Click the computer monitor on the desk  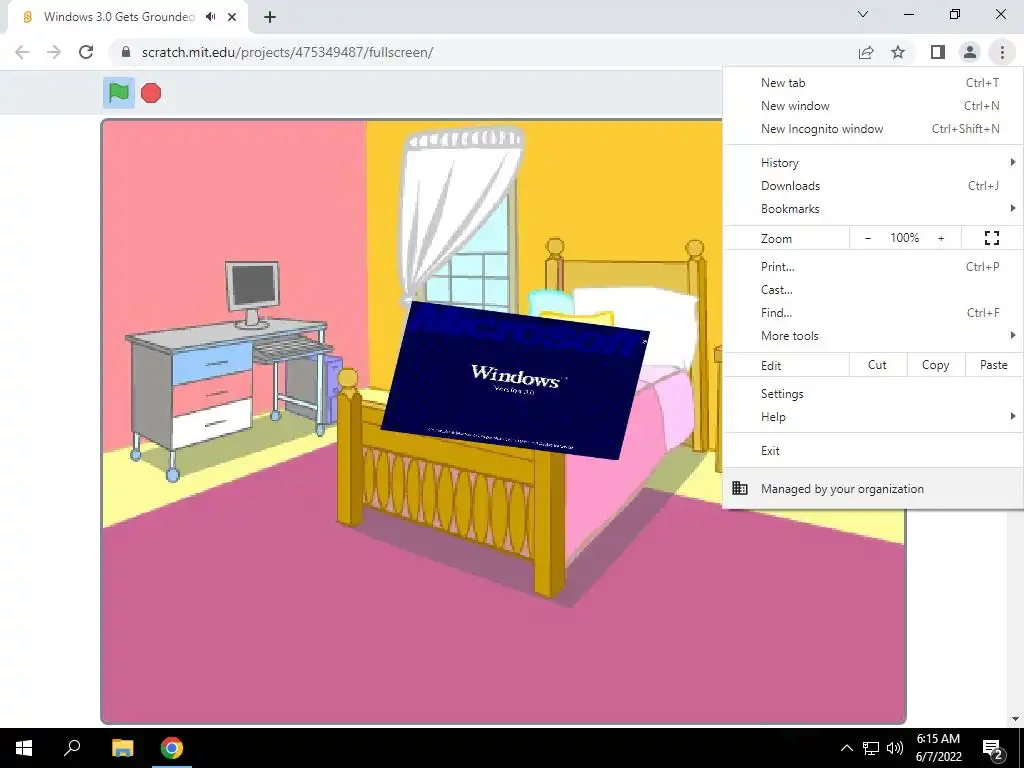pos(253,294)
